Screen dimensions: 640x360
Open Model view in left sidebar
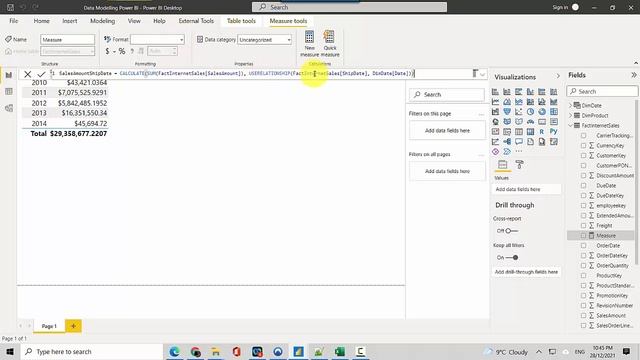(9, 108)
